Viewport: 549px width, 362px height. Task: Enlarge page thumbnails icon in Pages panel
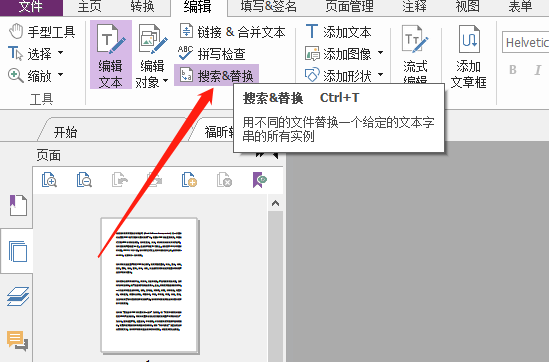49,180
